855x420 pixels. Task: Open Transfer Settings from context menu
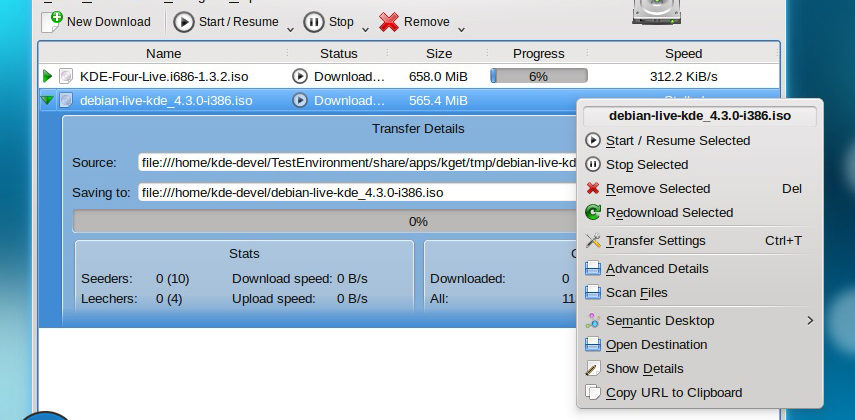[700, 241]
